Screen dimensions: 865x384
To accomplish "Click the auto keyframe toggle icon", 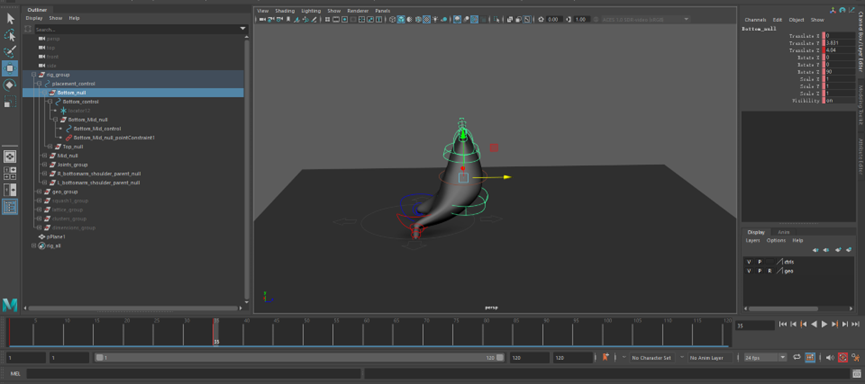I will pos(842,358).
